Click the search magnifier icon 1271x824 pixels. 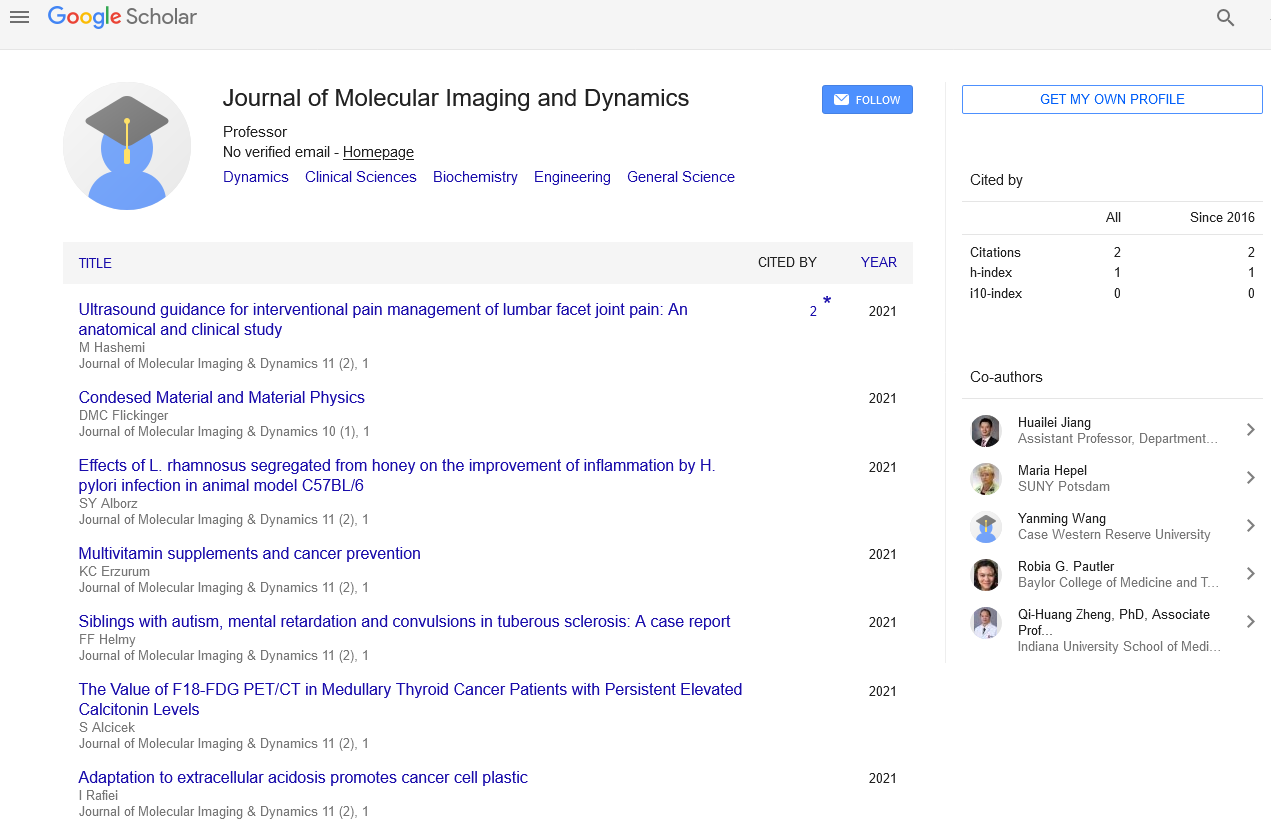coord(1225,17)
